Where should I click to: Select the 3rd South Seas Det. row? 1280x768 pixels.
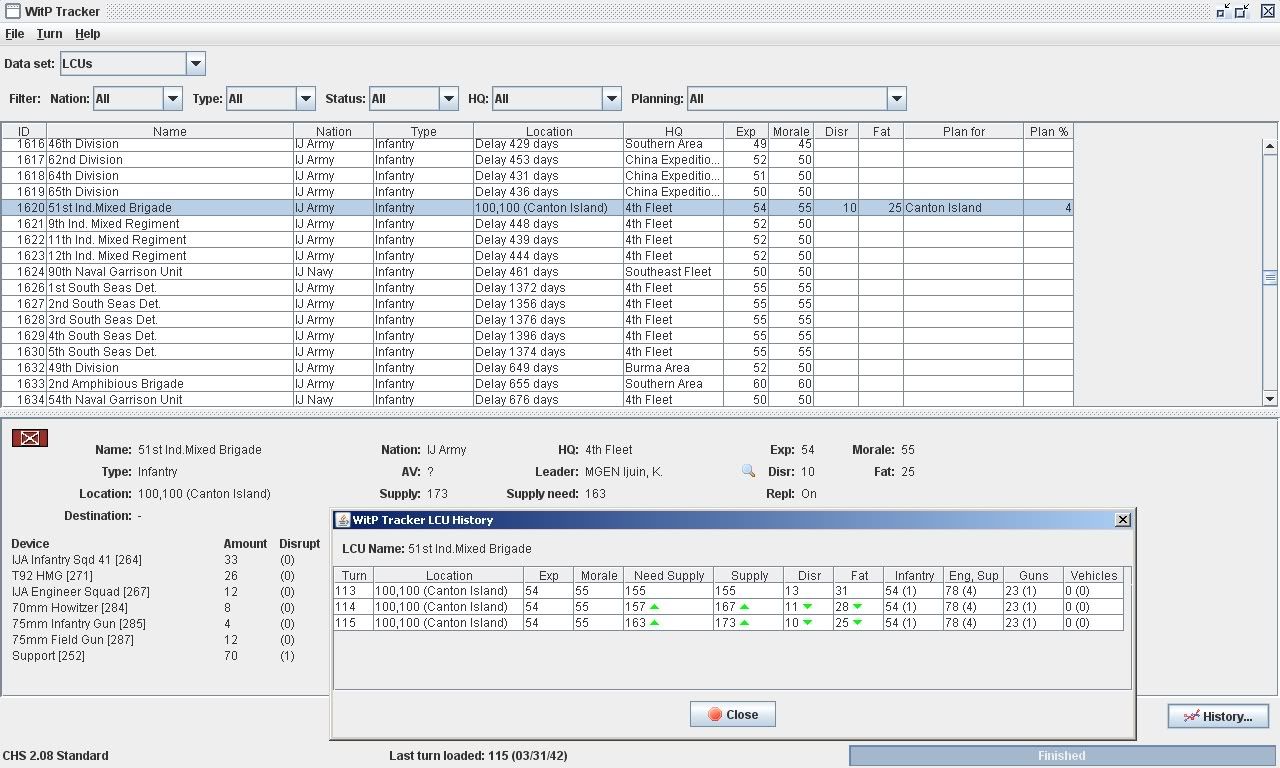click(x=537, y=320)
